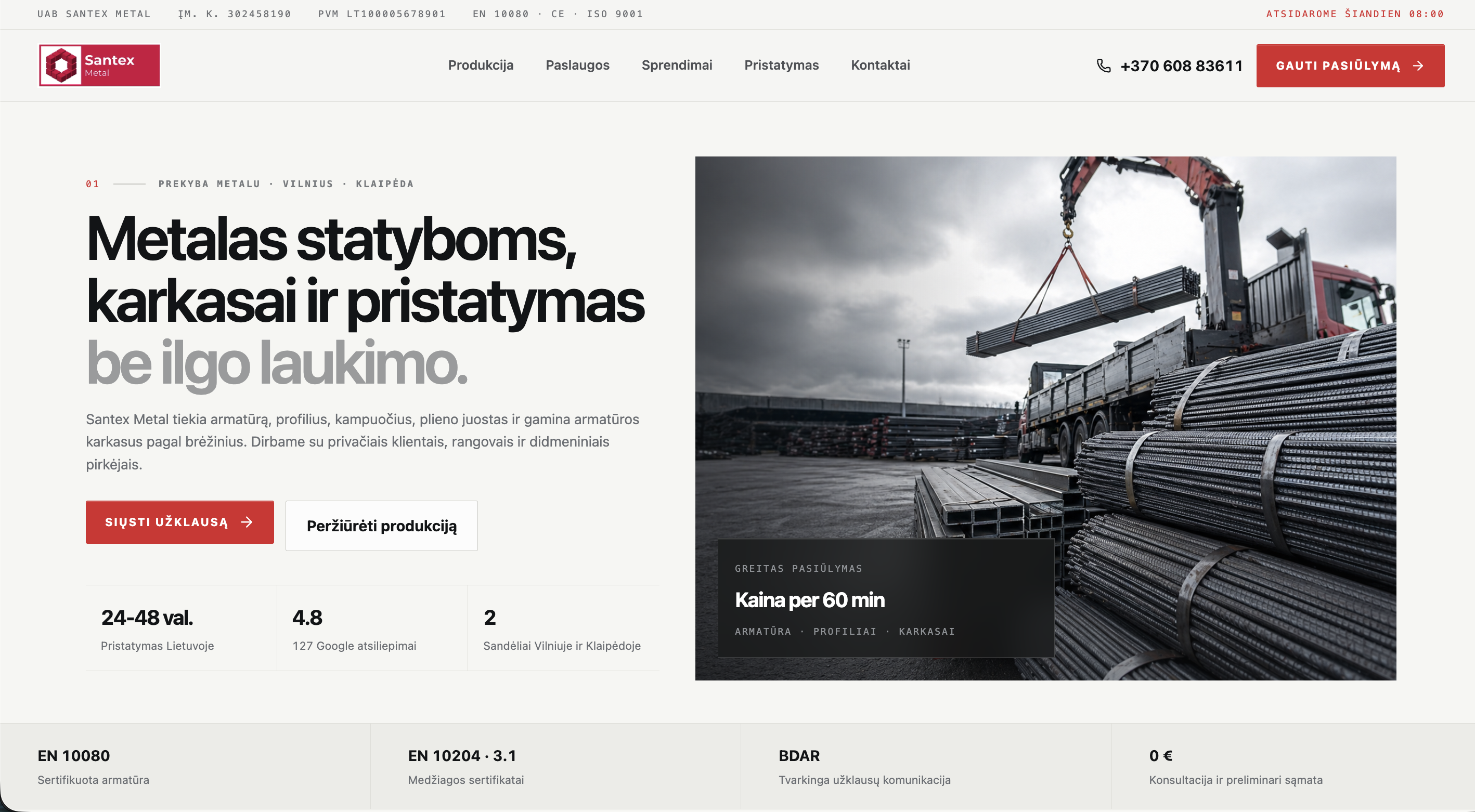Click the '0 €' feature heading
This screenshot has height=812, width=1475.
(1161, 755)
